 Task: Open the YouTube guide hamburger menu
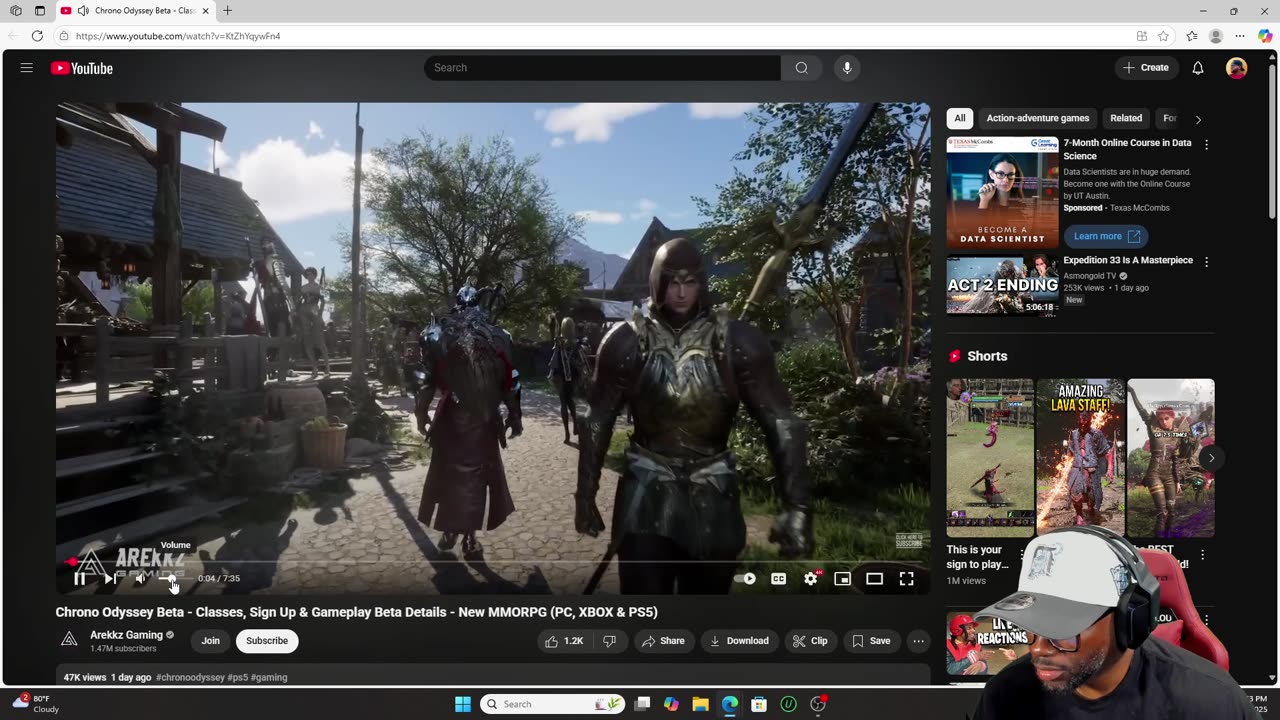click(27, 68)
